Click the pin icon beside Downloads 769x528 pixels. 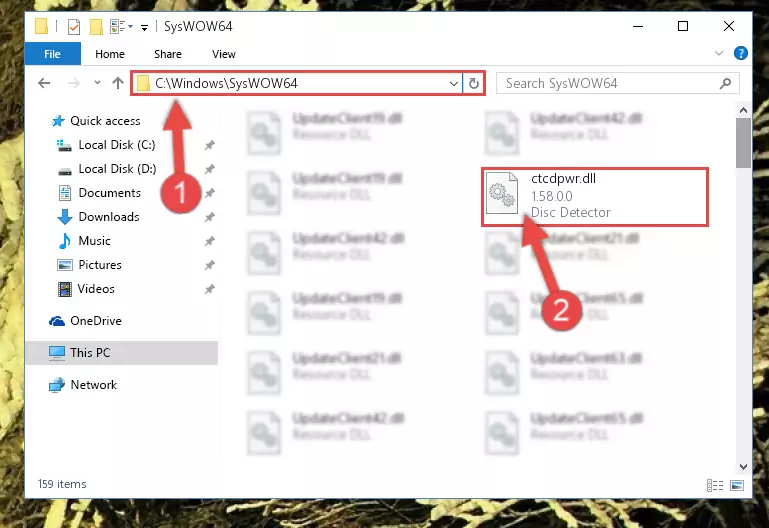point(209,217)
